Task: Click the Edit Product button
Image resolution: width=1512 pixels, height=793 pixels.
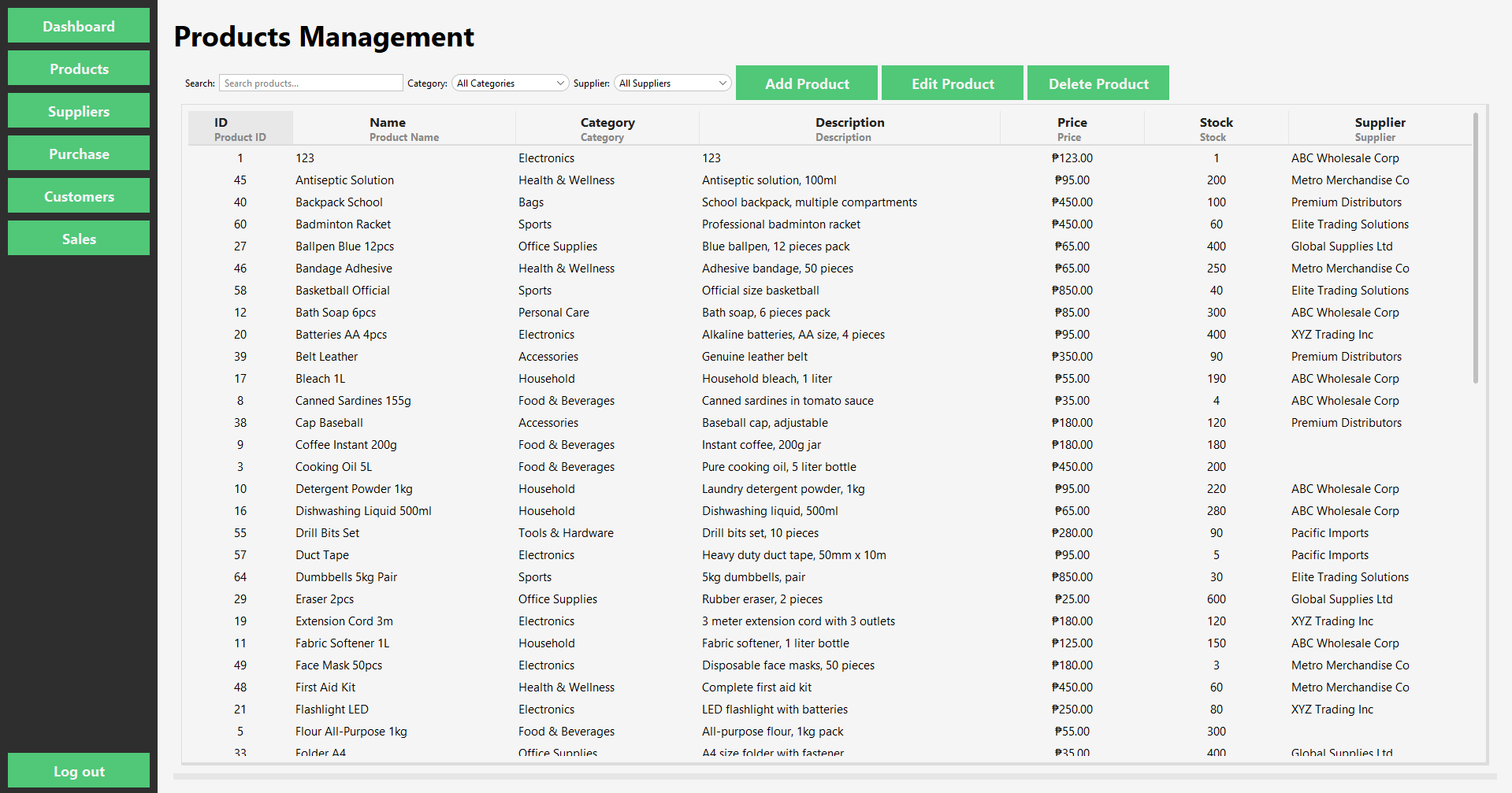Action: point(952,83)
